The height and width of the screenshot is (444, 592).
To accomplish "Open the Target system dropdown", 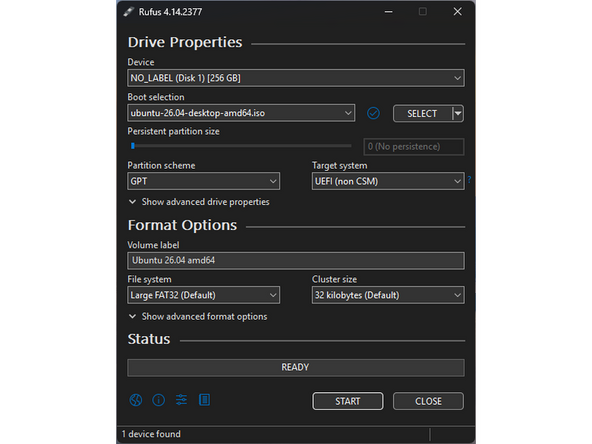I will 388,181.
